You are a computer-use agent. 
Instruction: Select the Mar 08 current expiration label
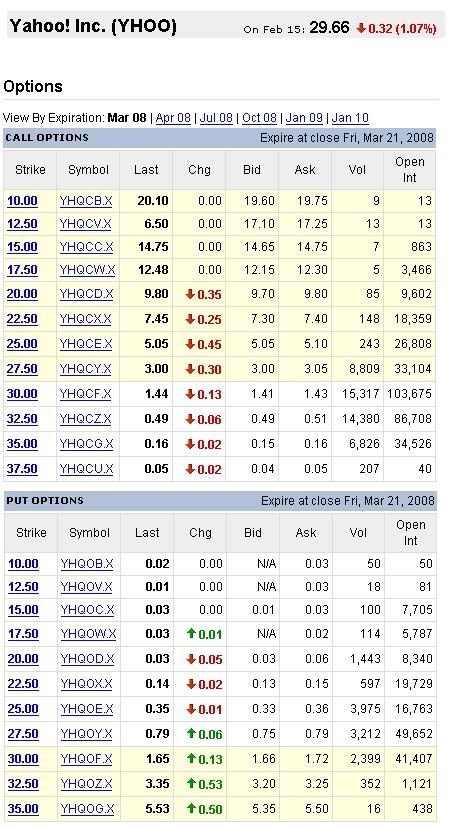point(127,117)
